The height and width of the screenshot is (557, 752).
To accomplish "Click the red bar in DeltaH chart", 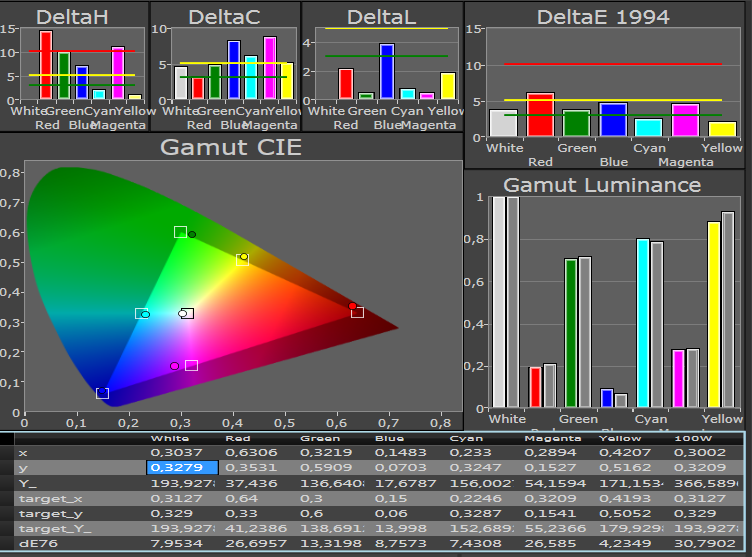I will tap(46, 65).
